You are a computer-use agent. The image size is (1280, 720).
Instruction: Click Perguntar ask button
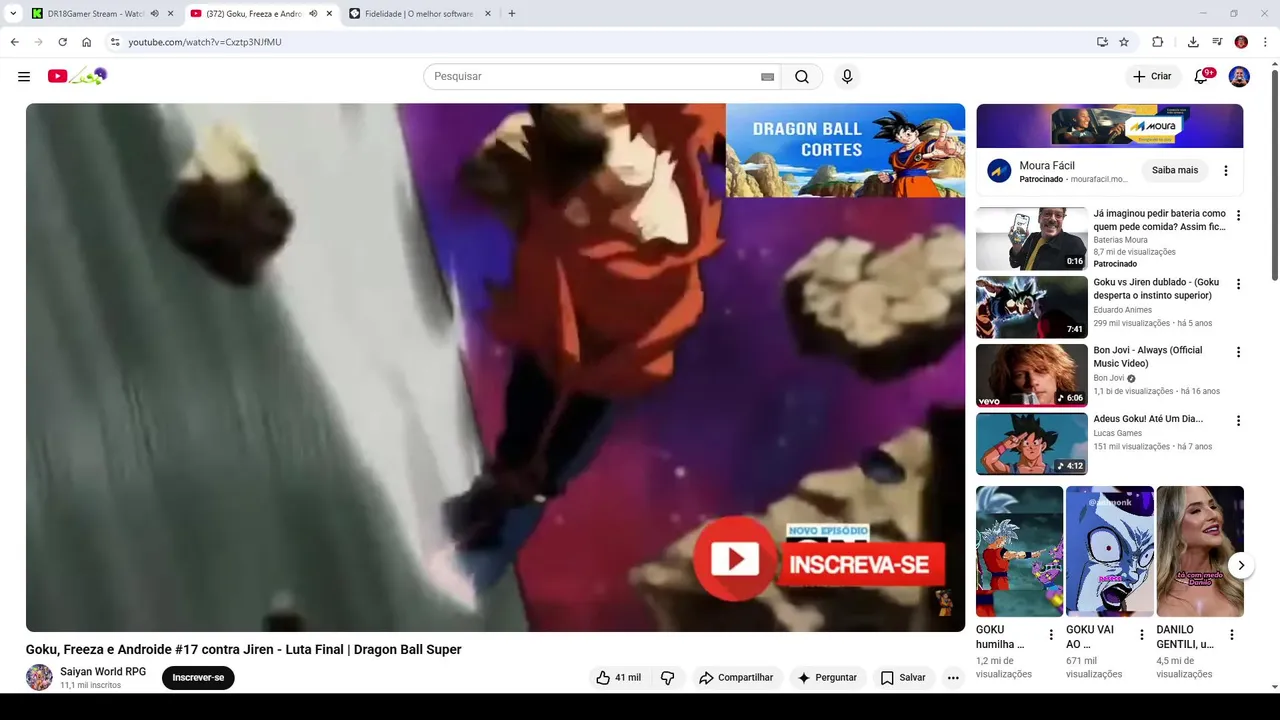[827, 677]
